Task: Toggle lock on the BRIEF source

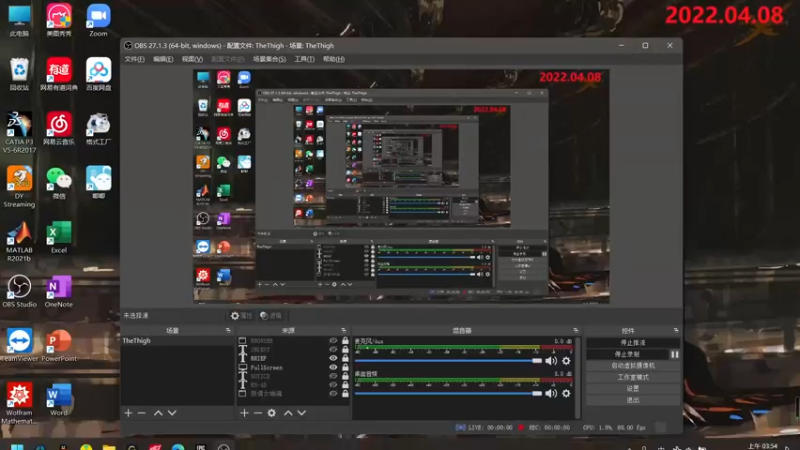Action: (x=345, y=358)
